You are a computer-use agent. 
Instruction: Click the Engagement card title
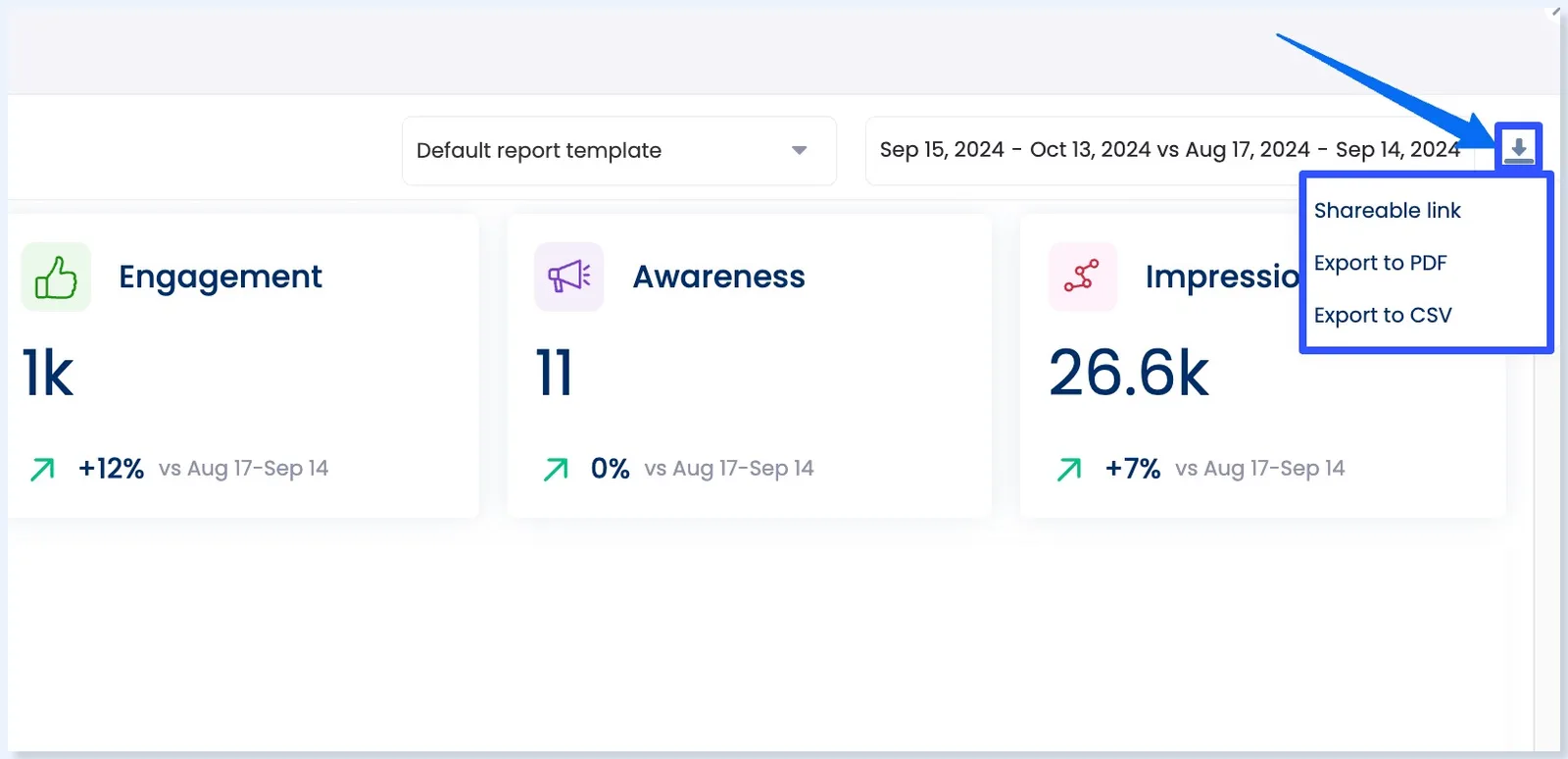220,278
